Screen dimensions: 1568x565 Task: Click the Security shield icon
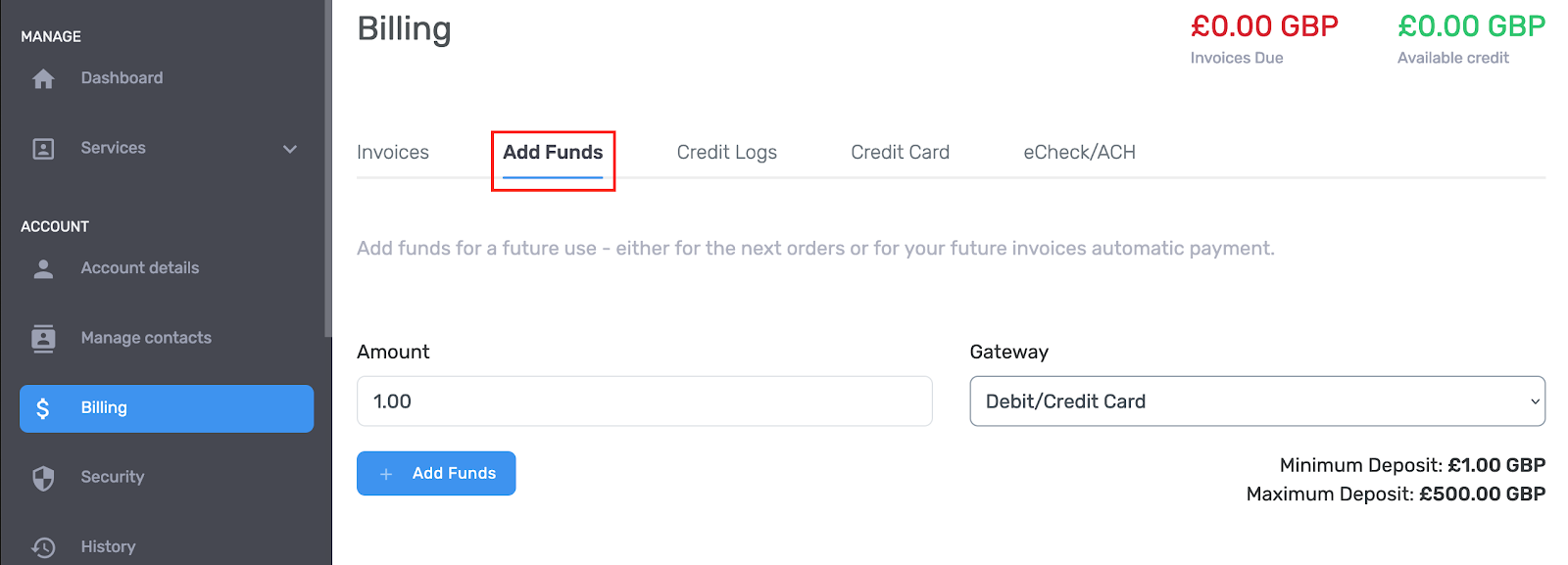(43, 478)
